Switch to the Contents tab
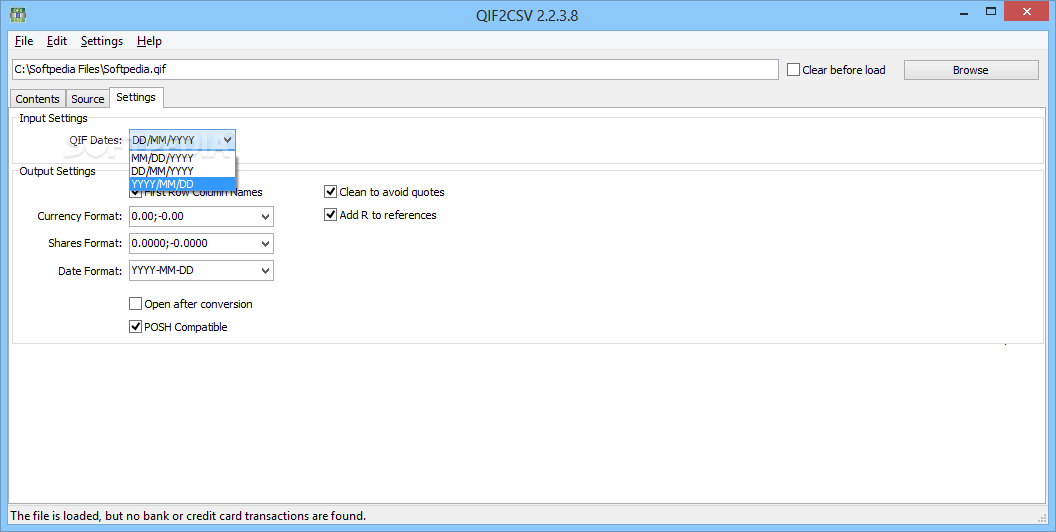Screen dimensions: 1056x532 click(x=38, y=99)
